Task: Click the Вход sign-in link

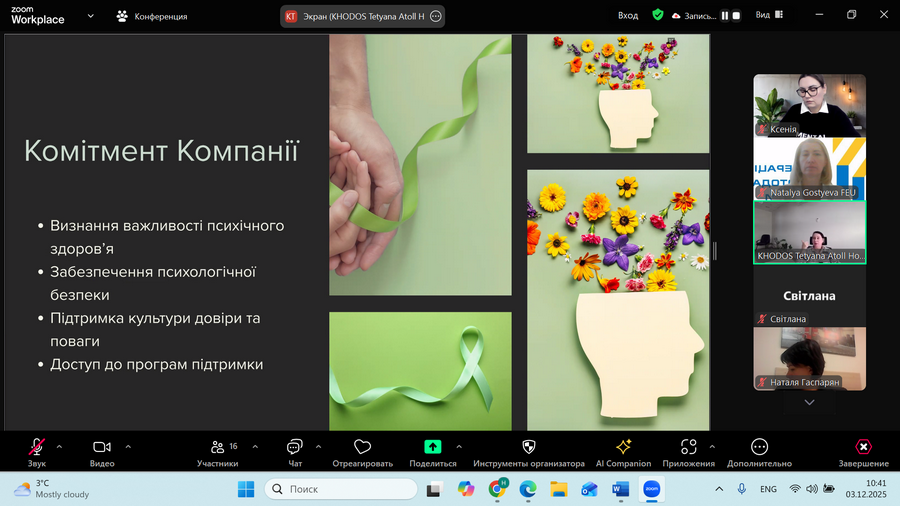Action: point(628,15)
